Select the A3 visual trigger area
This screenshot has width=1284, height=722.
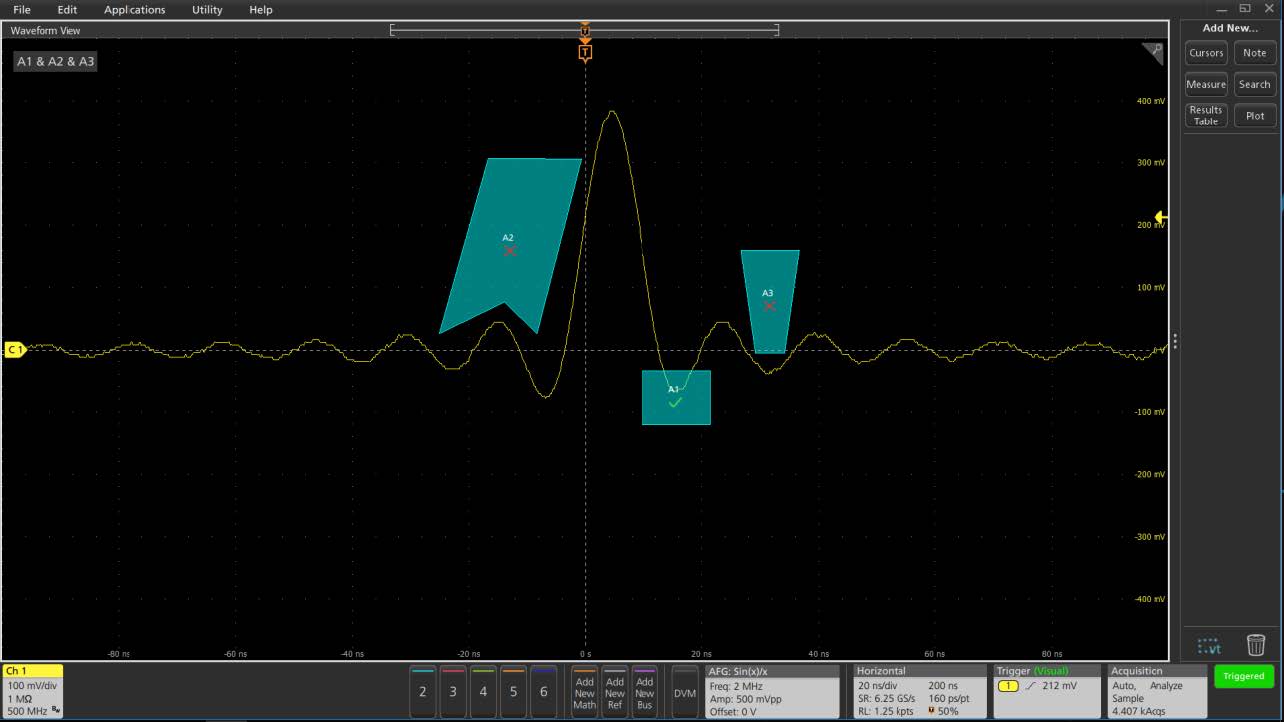click(x=769, y=300)
